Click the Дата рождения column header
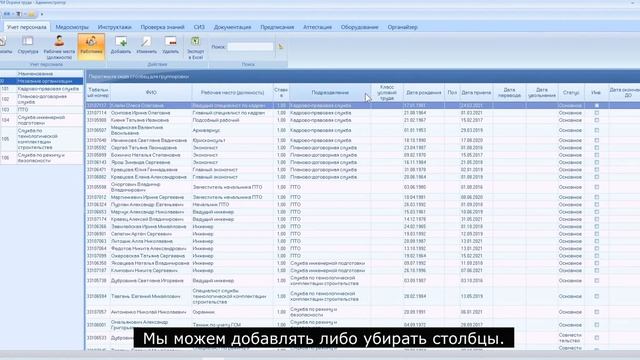The height and width of the screenshot is (360, 640). point(423,93)
